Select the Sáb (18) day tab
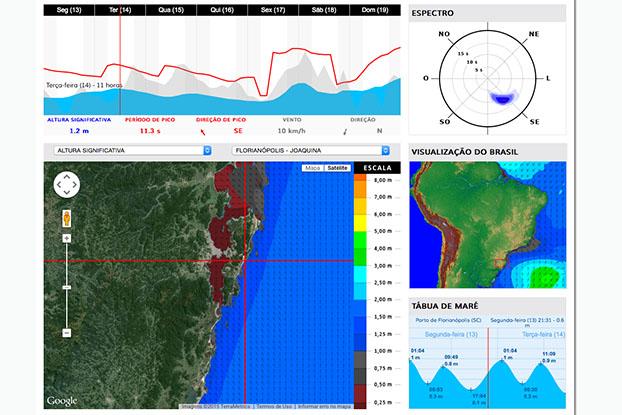This screenshot has height=415, width=622. (x=324, y=10)
